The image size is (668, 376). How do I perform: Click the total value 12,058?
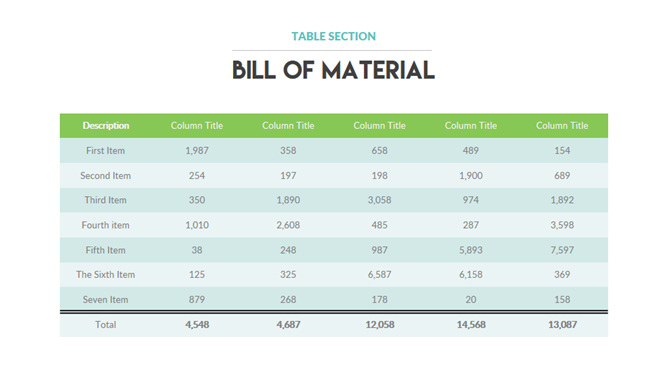click(380, 325)
